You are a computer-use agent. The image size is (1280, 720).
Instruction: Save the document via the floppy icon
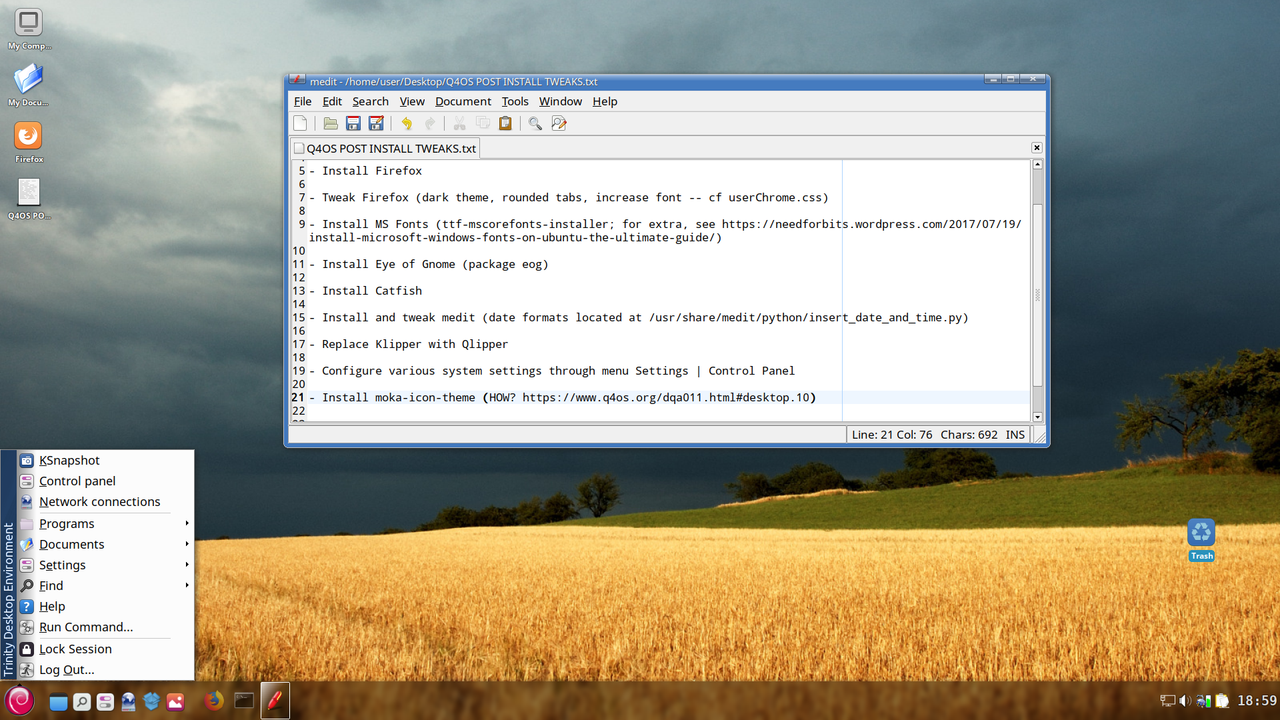(353, 123)
